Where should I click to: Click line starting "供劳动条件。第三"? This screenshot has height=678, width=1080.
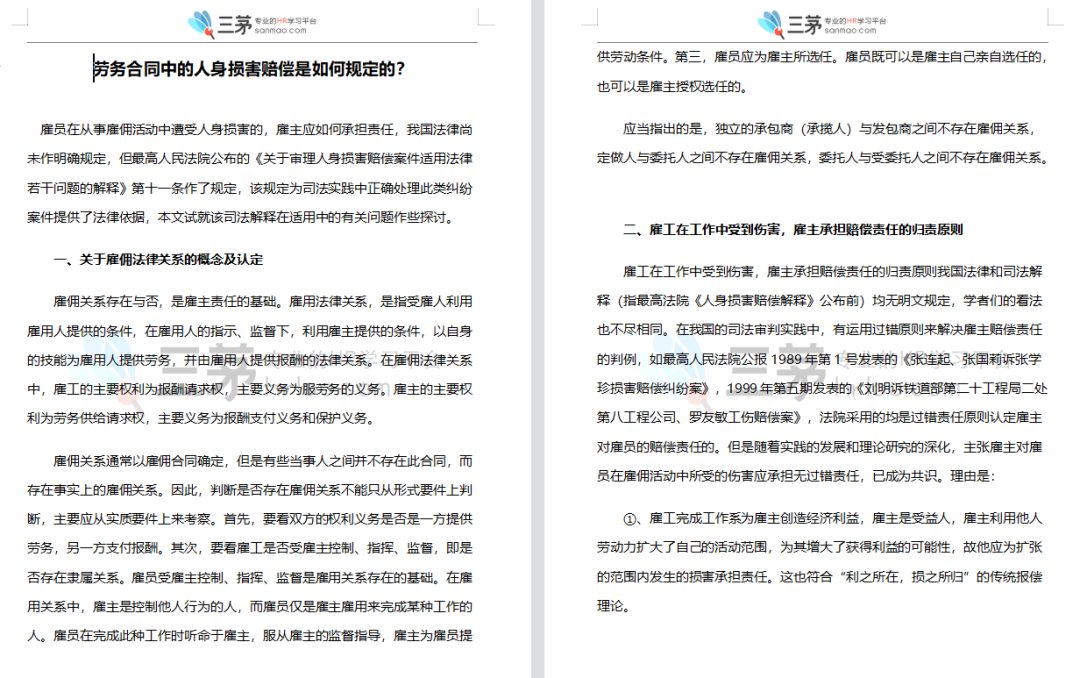click(822, 56)
